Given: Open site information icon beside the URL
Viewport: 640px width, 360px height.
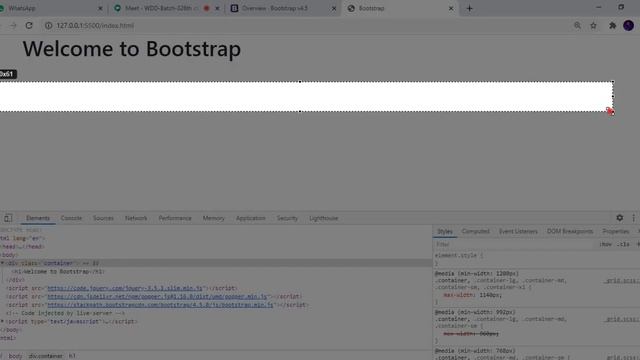Looking at the screenshot, I should [49, 25].
